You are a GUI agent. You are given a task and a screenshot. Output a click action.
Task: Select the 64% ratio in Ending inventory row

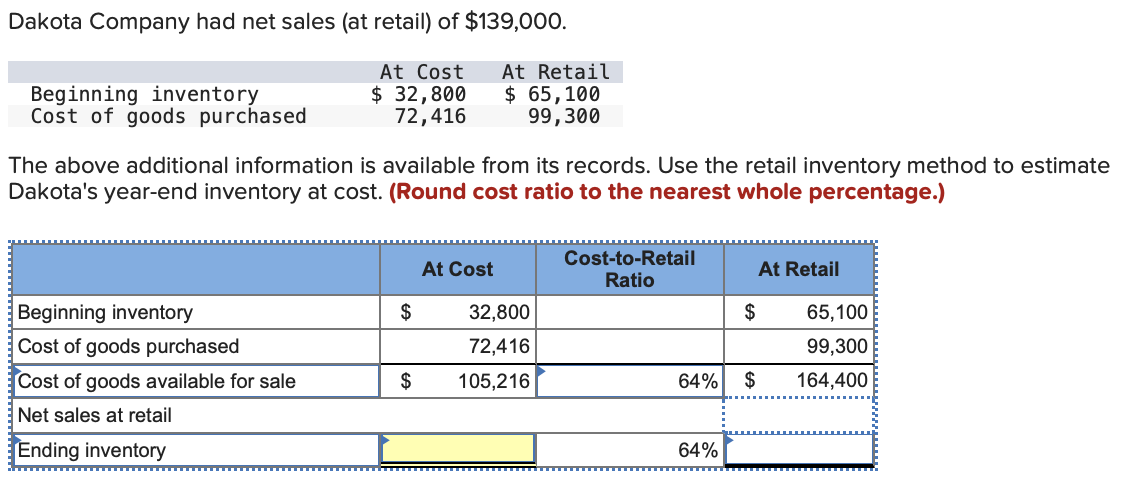630,450
